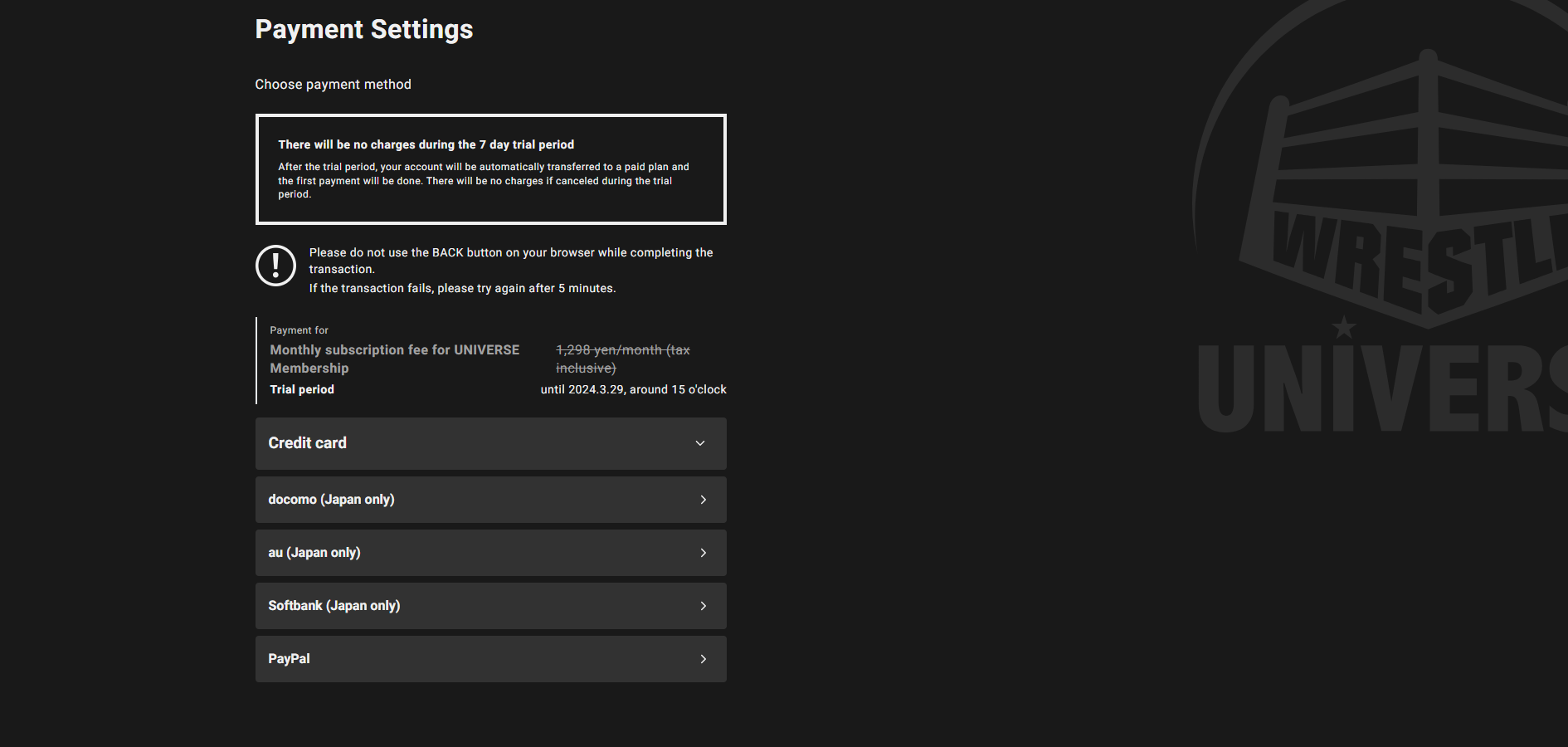Click the BACK button warning message
Screen dimensions: 1568x747
coord(510,253)
